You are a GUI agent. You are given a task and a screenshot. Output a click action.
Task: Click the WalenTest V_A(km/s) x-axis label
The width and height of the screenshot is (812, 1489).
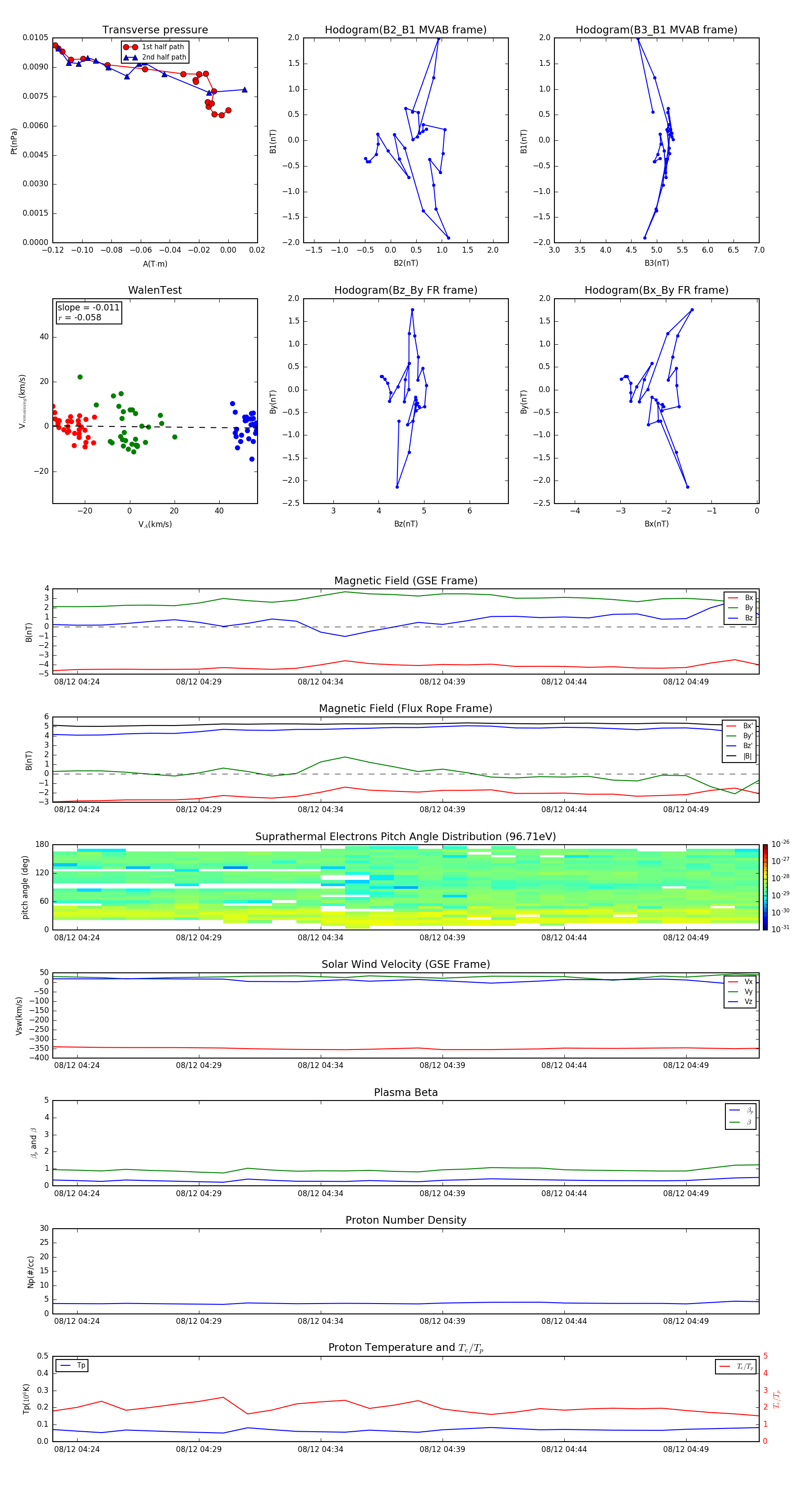click(x=155, y=524)
